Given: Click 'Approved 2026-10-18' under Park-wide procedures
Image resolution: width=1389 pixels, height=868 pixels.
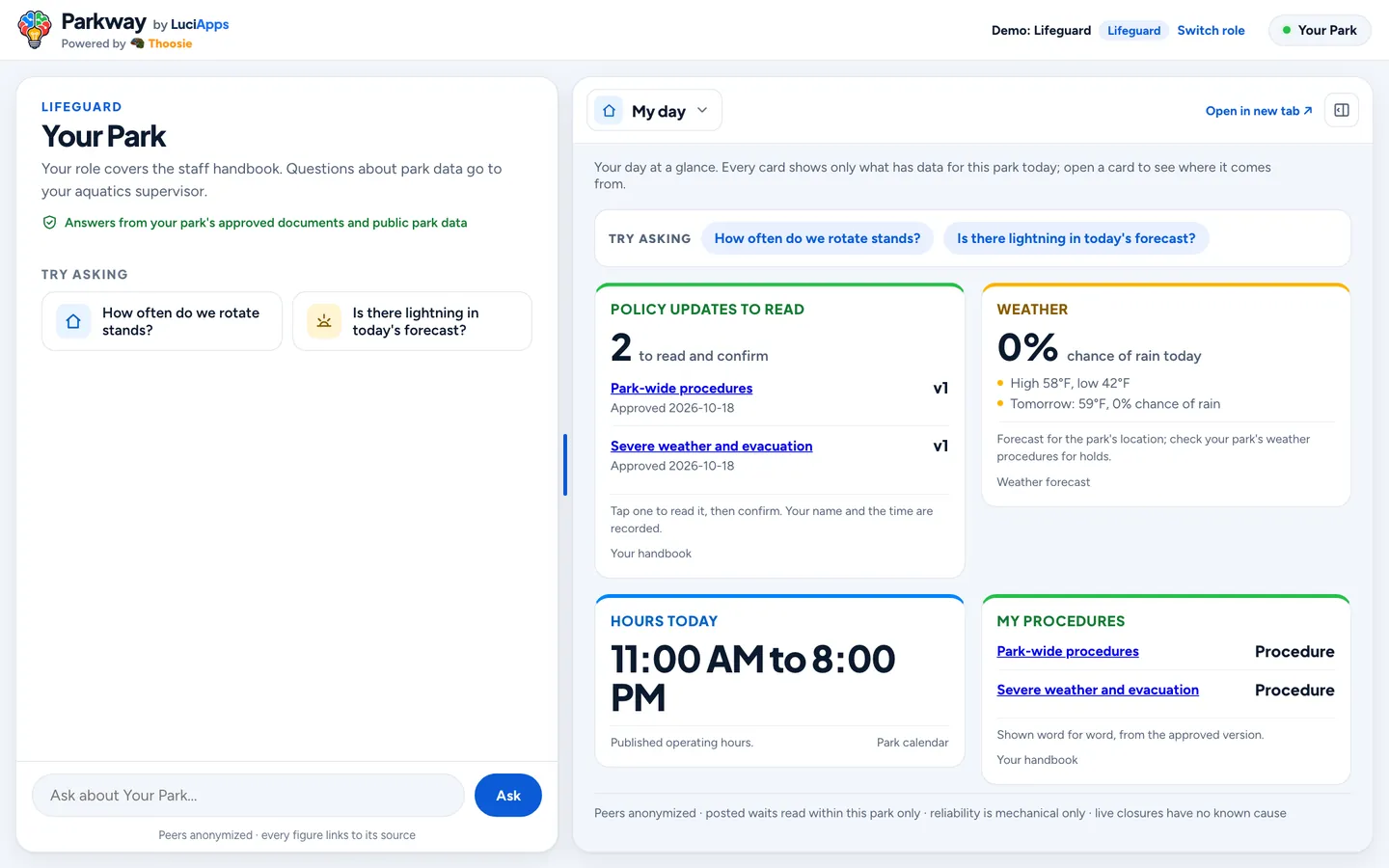Looking at the screenshot, I should click(672, 408).
